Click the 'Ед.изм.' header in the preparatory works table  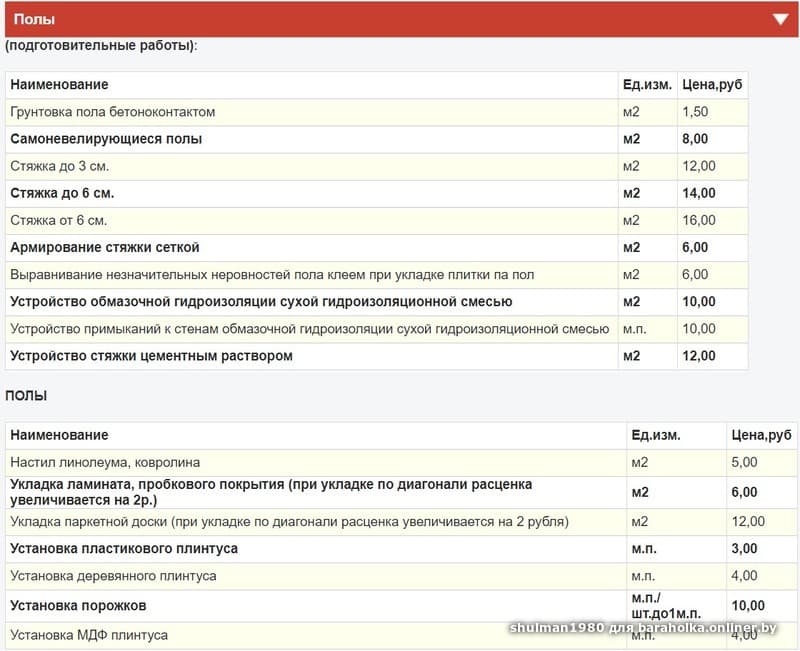tap(647, 85)
